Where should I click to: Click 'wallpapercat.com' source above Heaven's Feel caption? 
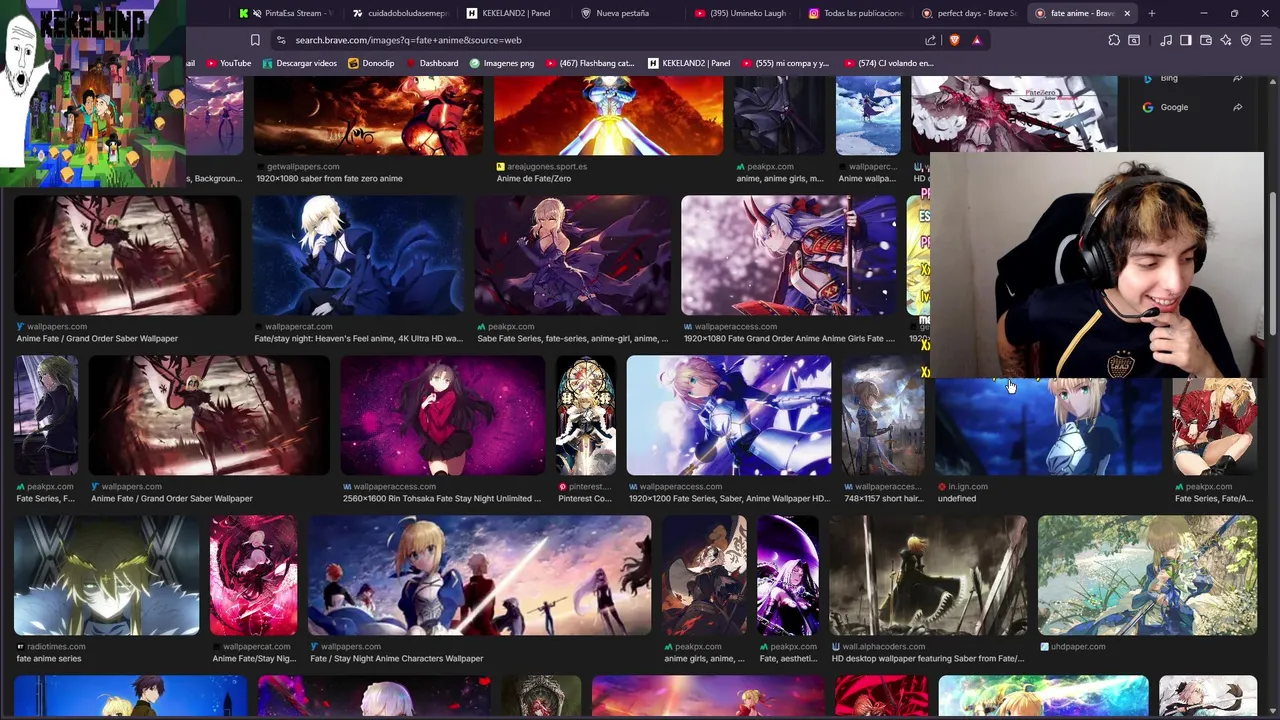tap(298, 326)
